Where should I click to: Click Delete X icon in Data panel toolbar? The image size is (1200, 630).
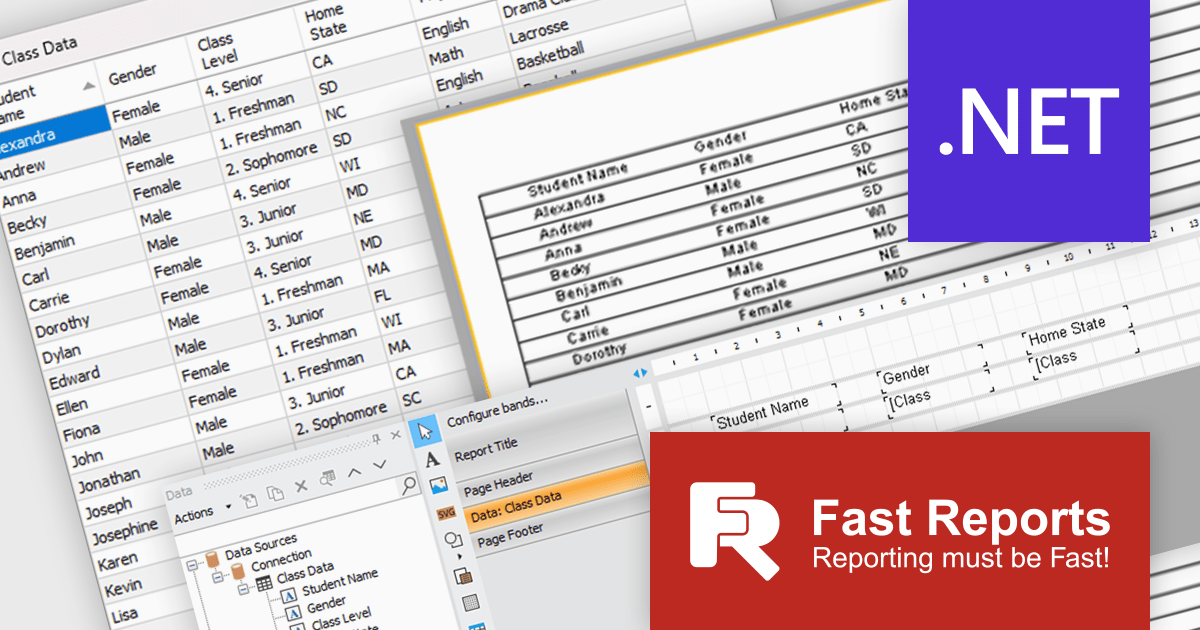click(301, 485)
